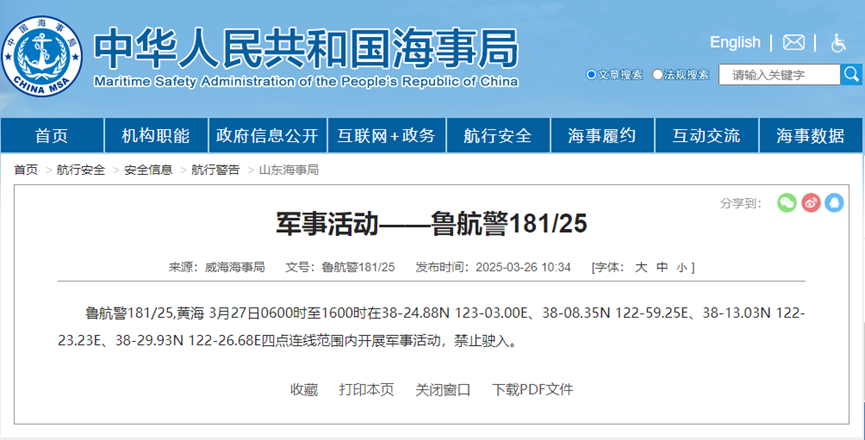865x440 pixels.
Task: Click the article title 军事活动——鲁航警181/25
Action: (x=432, y=224)
